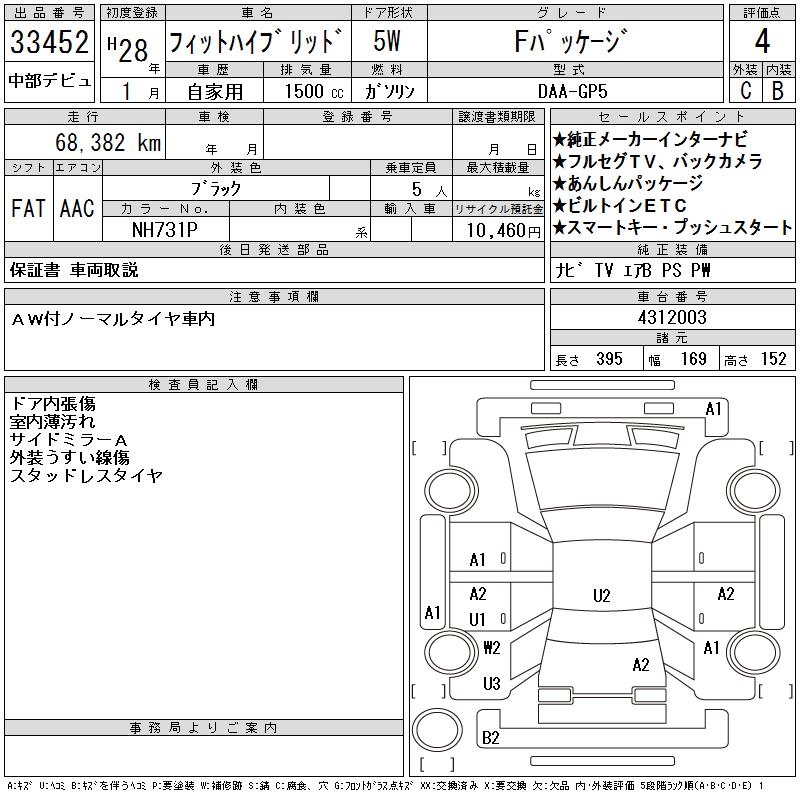This screenshot has width=800, height=800.
Task: Select the 保証書 車両取説 later-shipped parts text
Action: (x=74, y=270)
